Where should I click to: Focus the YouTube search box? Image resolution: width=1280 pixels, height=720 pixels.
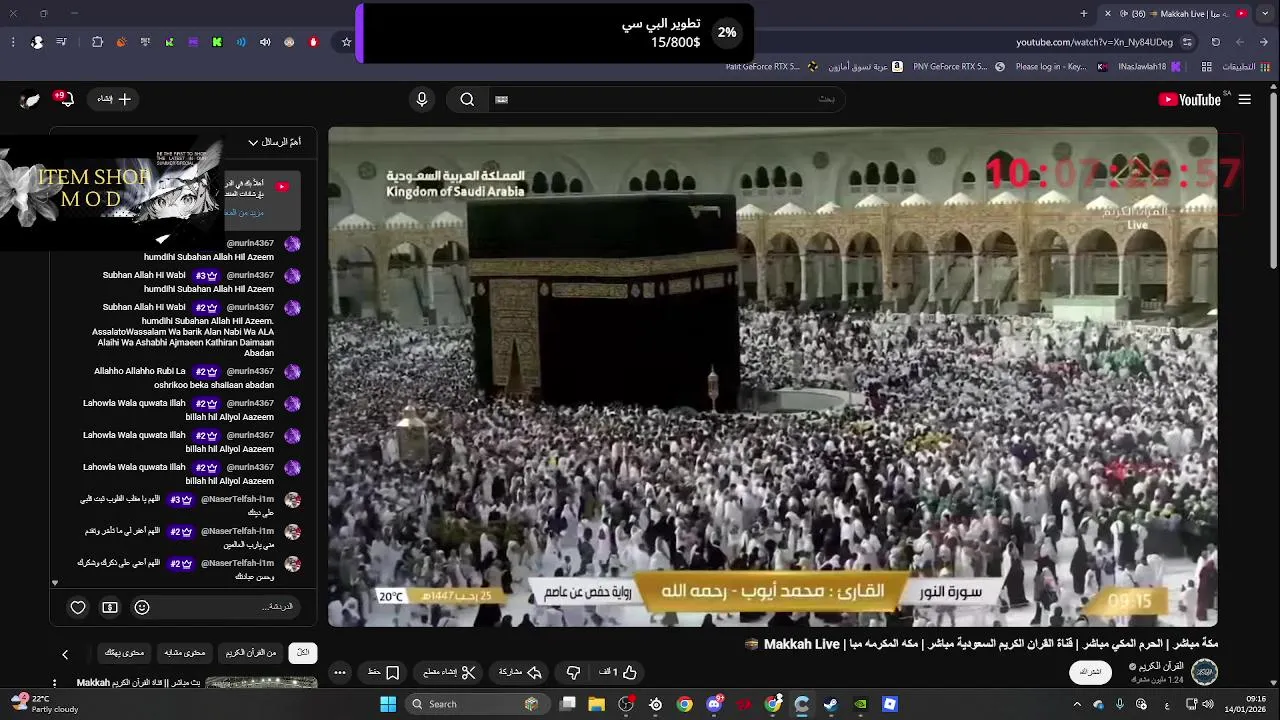[x=665, y=99]
